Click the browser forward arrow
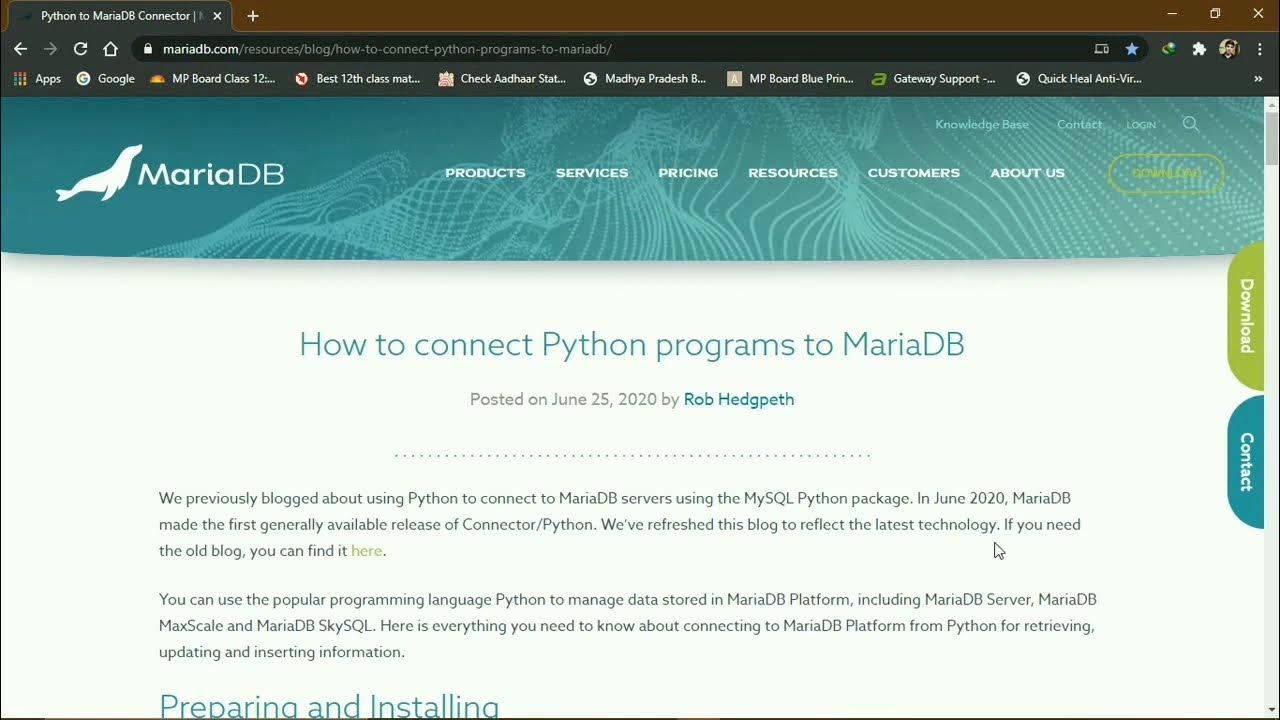The image size is (1280, 720). (x=50, y=49)
